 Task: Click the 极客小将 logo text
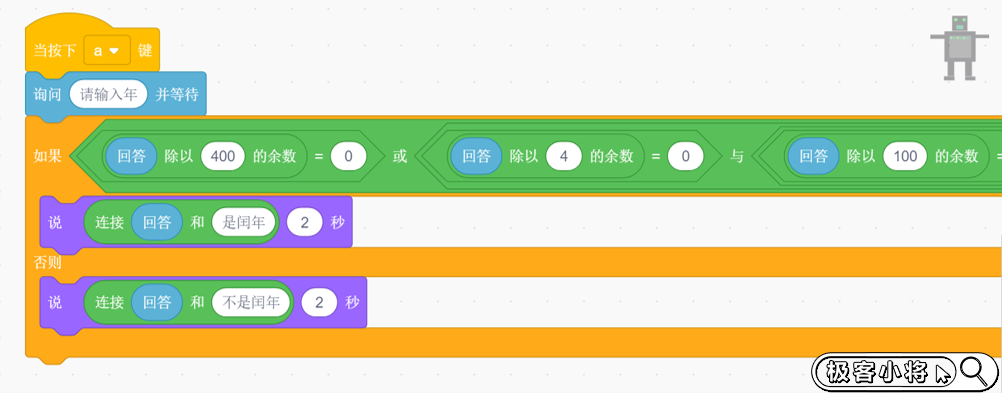(877, 371)
